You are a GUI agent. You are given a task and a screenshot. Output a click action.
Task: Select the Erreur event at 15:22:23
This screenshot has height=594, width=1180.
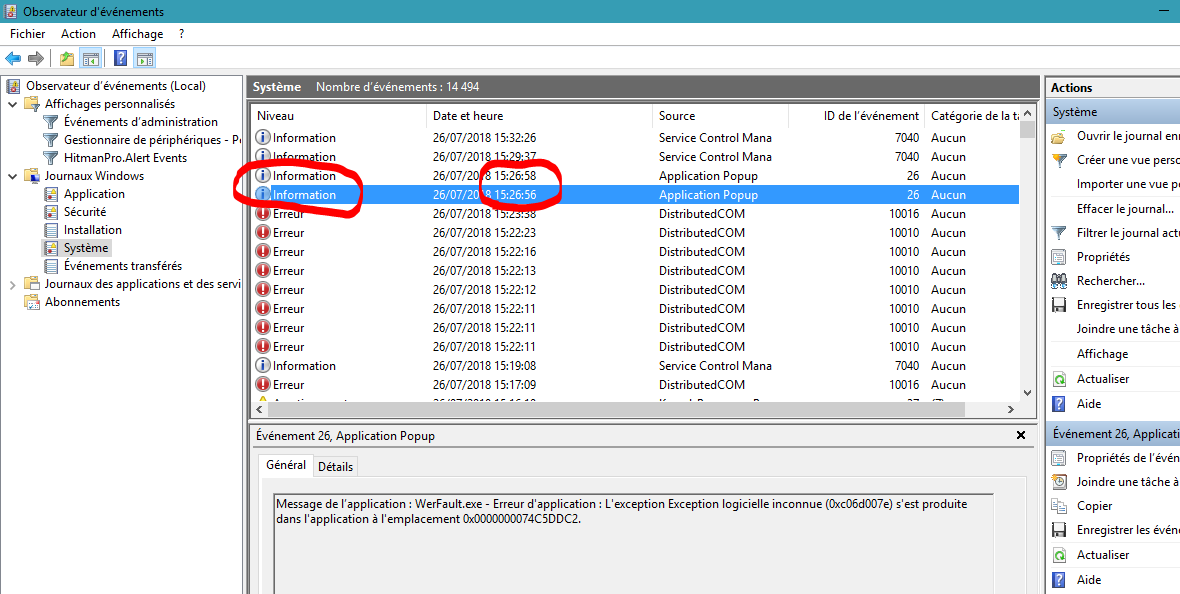click(x=636, y=233)
